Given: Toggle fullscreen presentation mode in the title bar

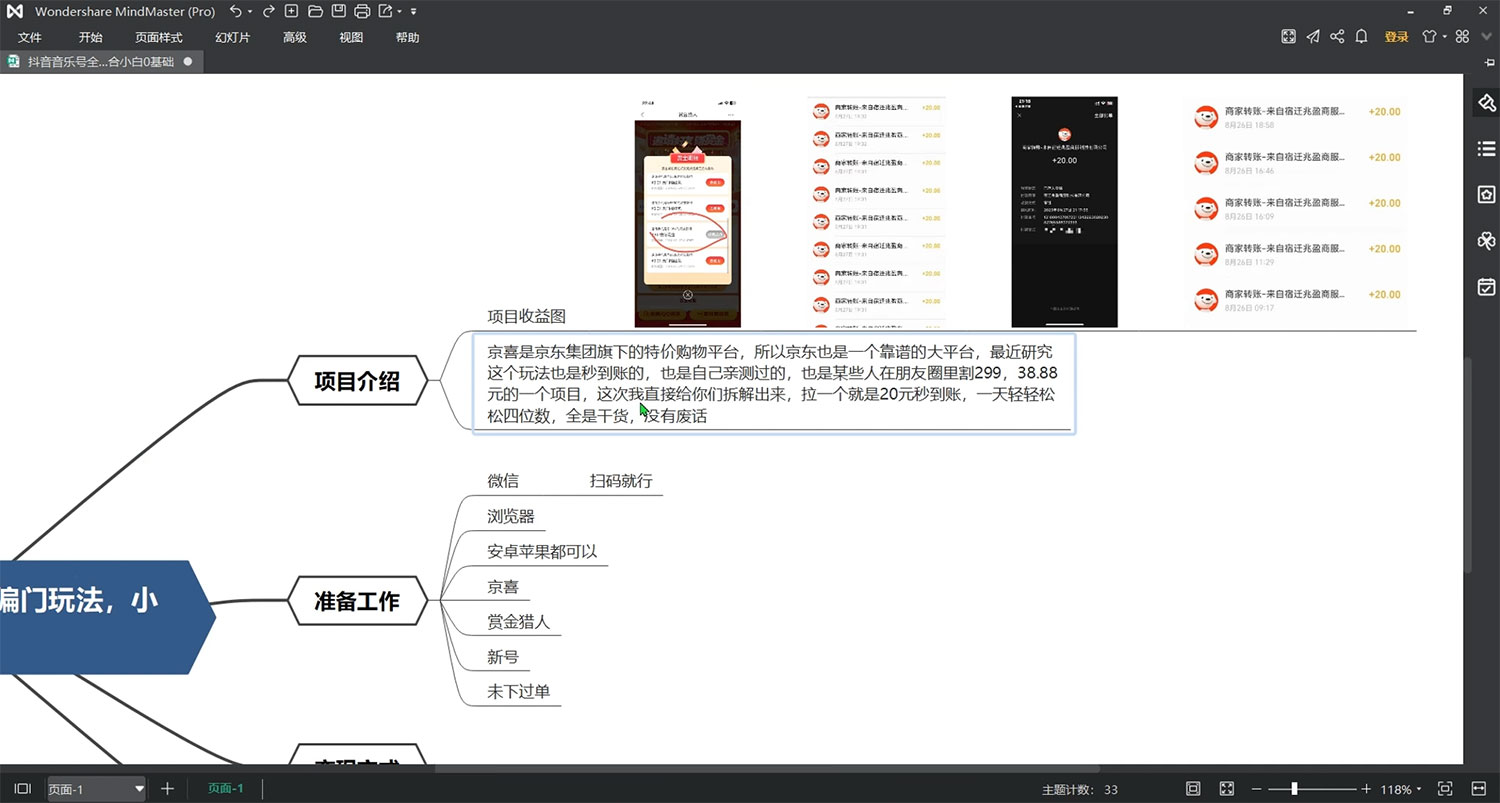Looking at the screenshot, I should tap(1288, 36).
